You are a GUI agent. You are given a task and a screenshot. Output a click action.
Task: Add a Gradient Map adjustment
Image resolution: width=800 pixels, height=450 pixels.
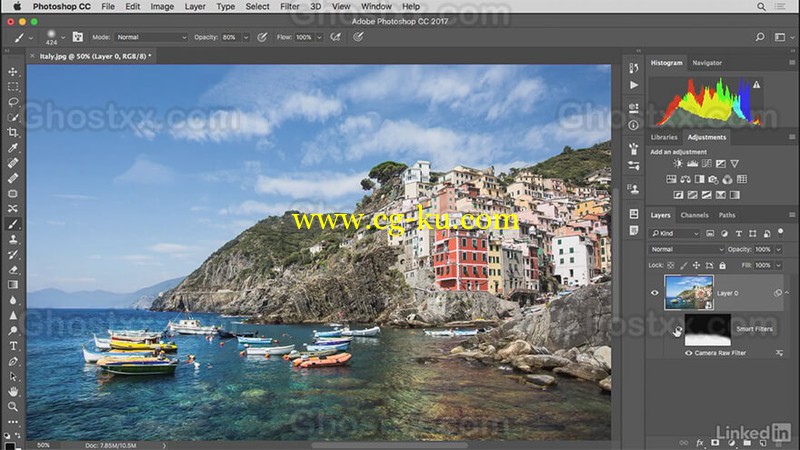tap(735, 195)
